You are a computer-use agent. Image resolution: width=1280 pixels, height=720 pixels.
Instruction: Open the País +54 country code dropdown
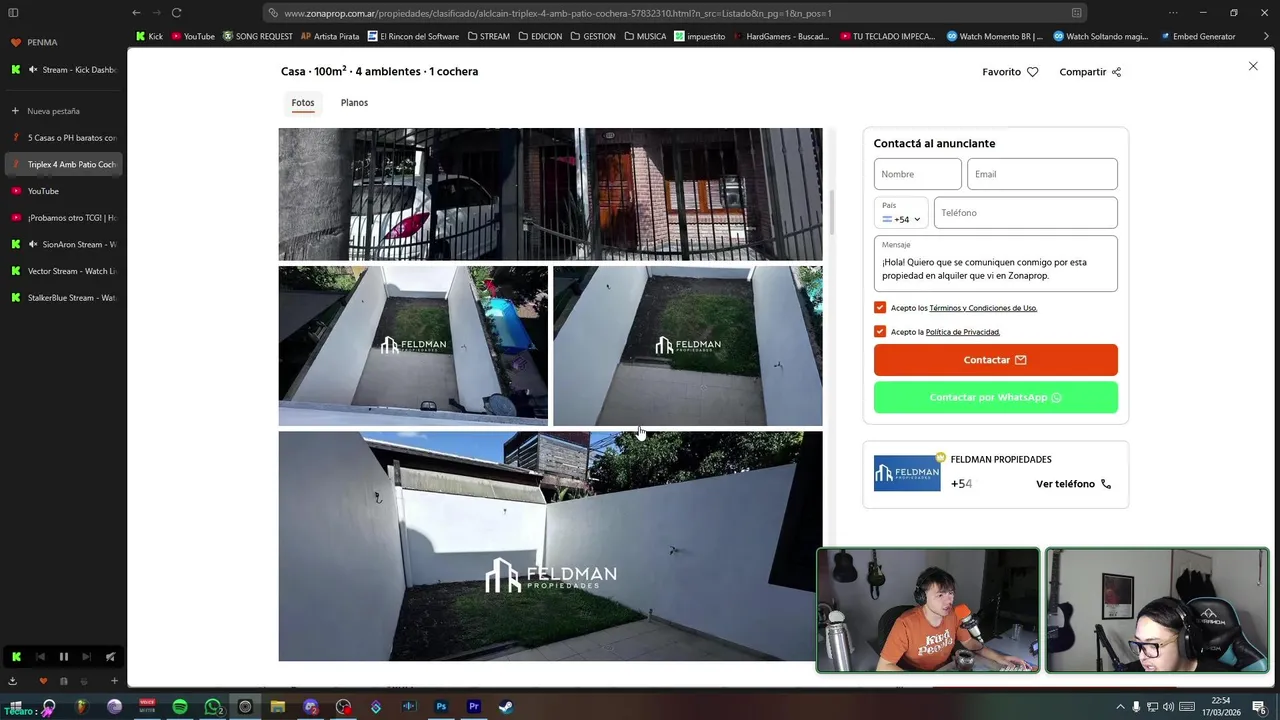[901, 213]
